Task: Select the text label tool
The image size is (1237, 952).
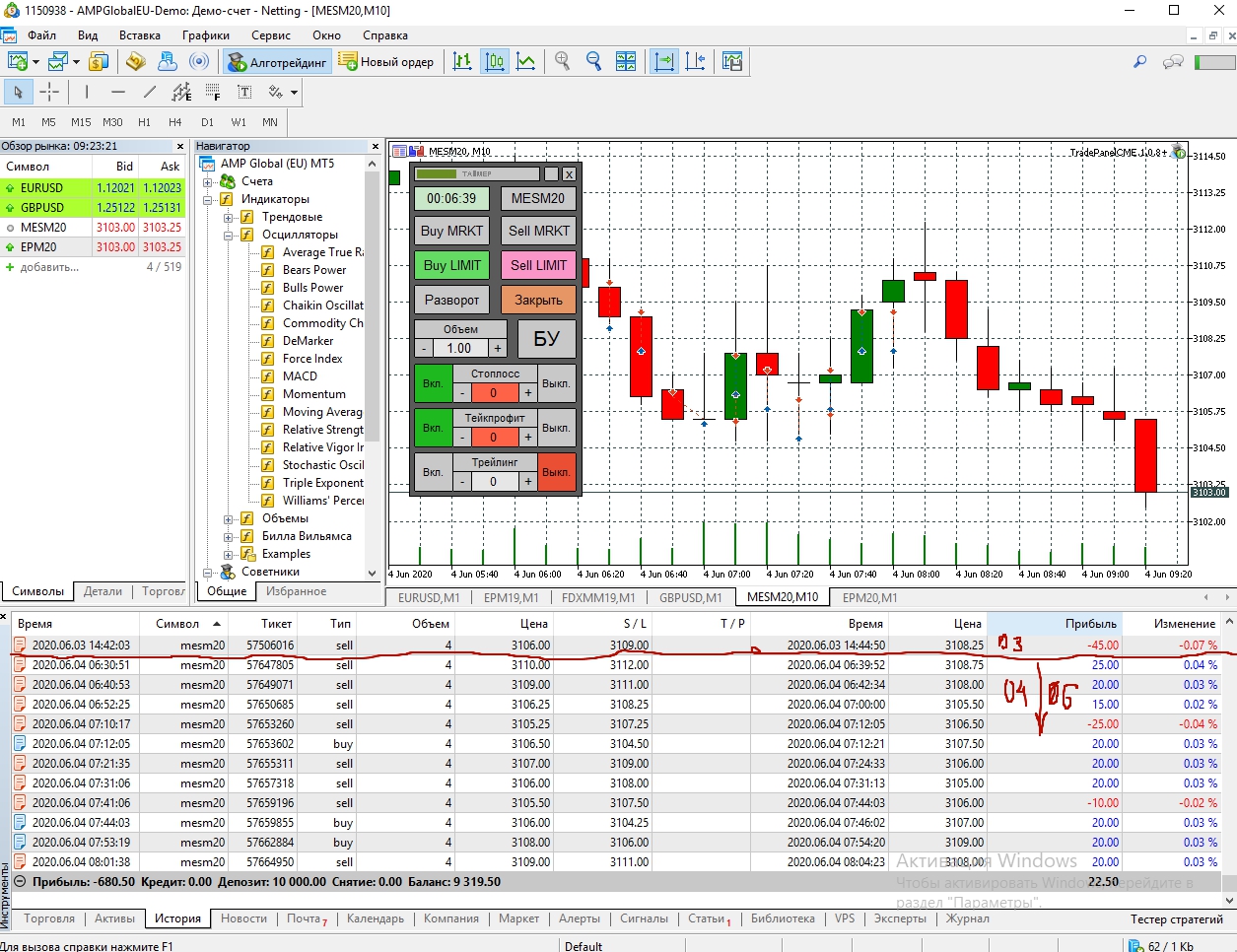Action: point(244,92)
